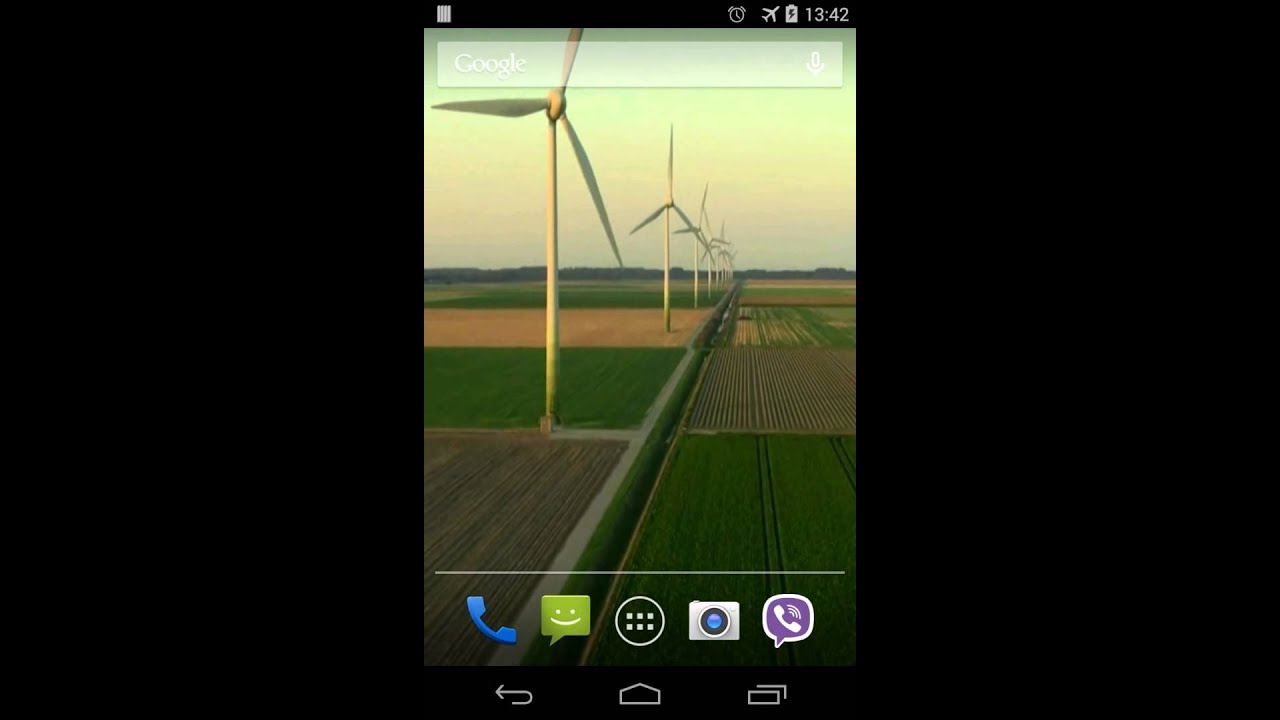Tap the airplane mode status icon
Image resolution: width=1280 pixels, height=720 pixels.
click(x=769, y=14)
